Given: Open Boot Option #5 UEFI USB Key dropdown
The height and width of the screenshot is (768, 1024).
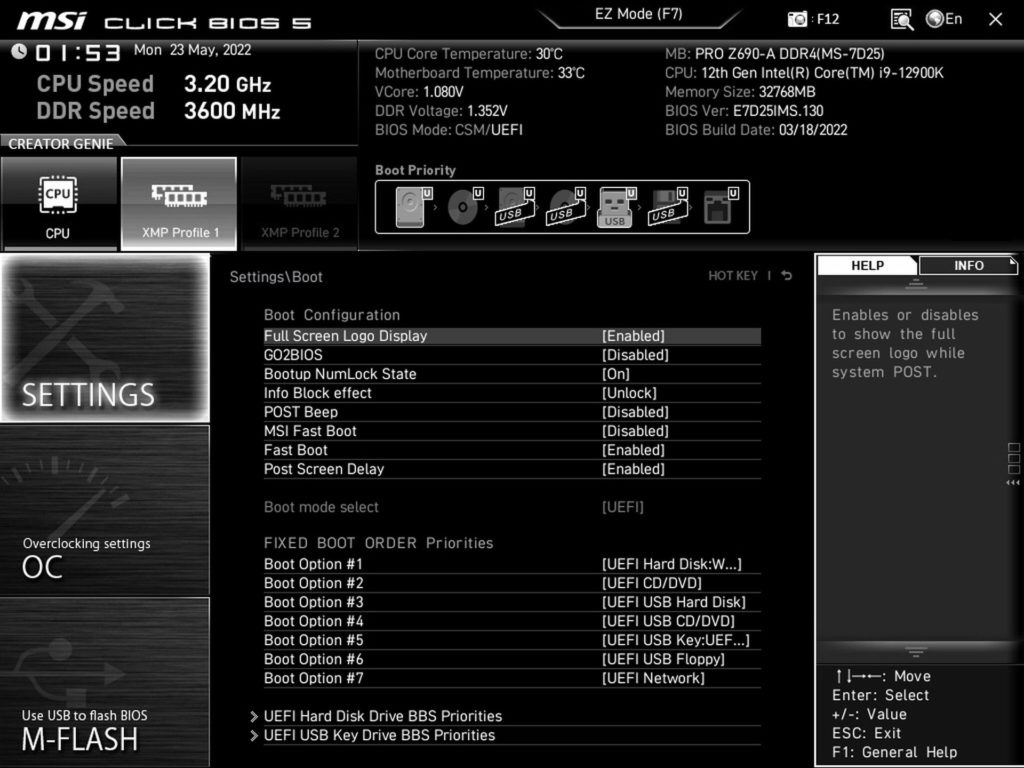Looking at the screenshot, I should pos(675,639).
